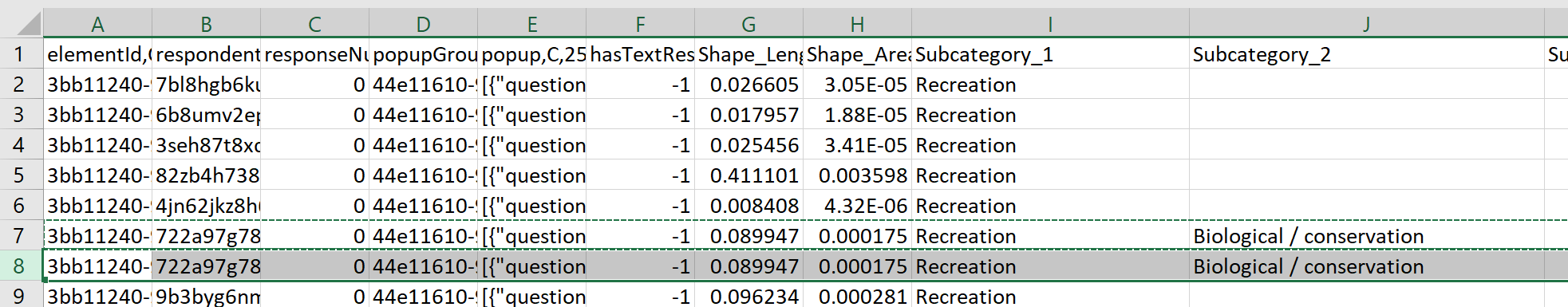The image size is (1568, 307).
Task: Select column C header
Action: pyautogui.click(x=314, y=24)
